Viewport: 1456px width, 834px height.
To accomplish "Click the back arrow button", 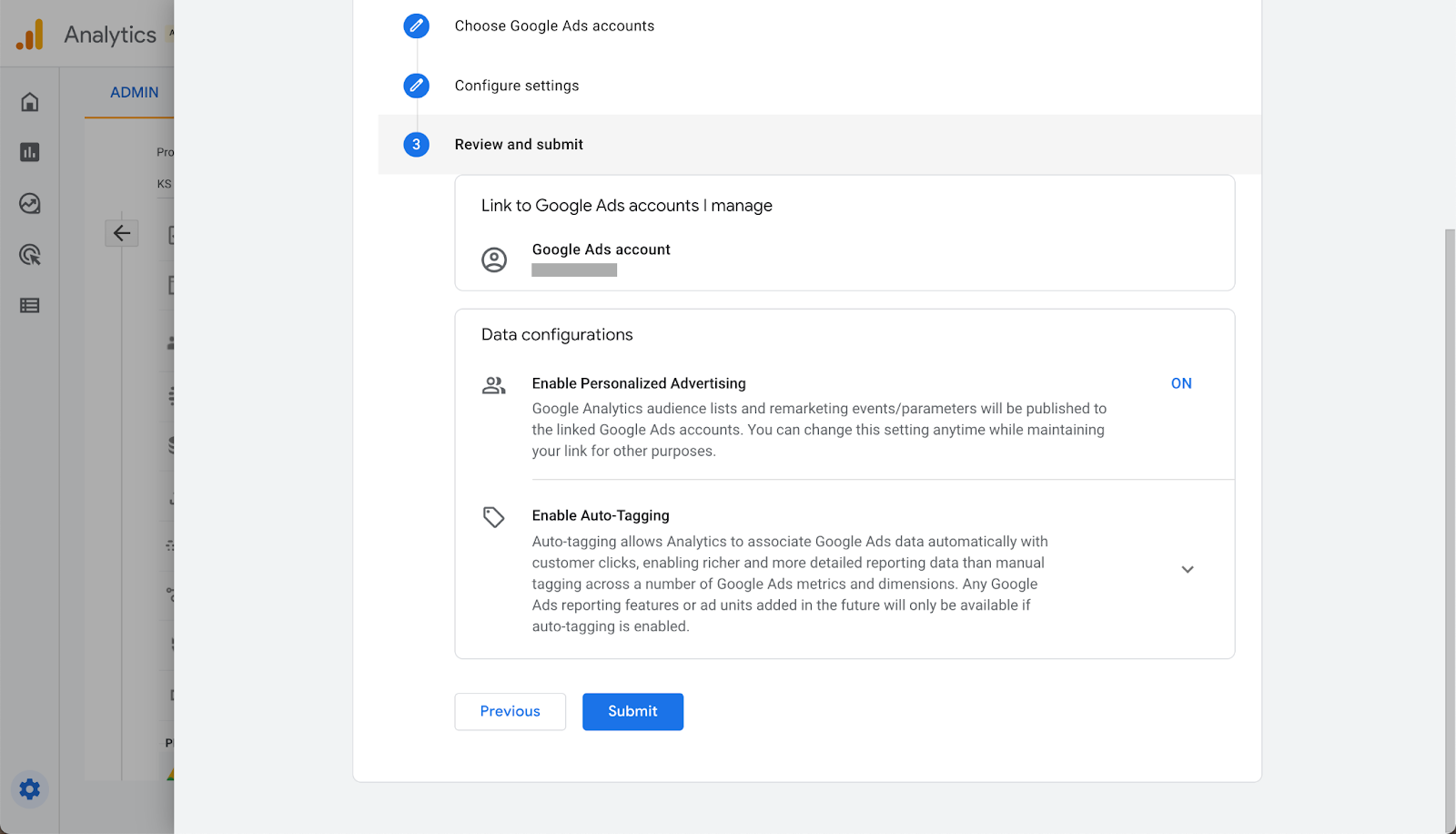I will [122, 233].
